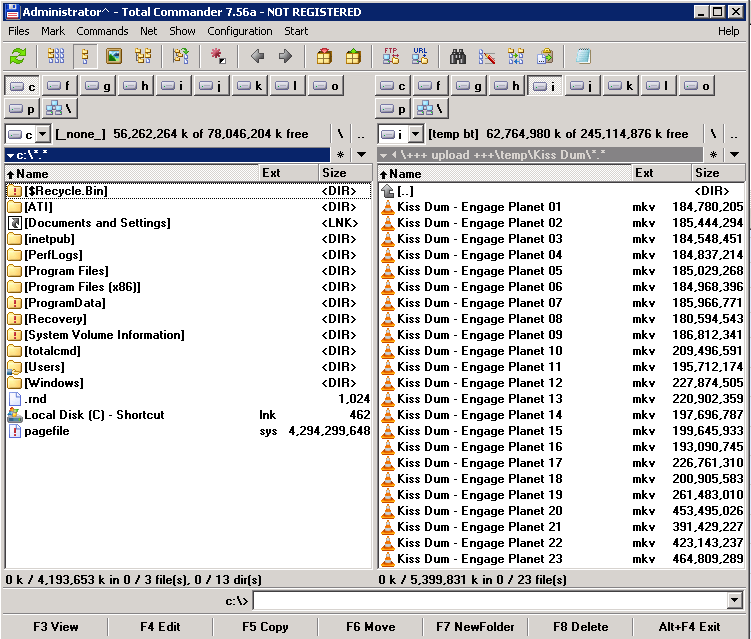Select the [Program Files] folder
The image size is (751, 639).
[188, 271]
